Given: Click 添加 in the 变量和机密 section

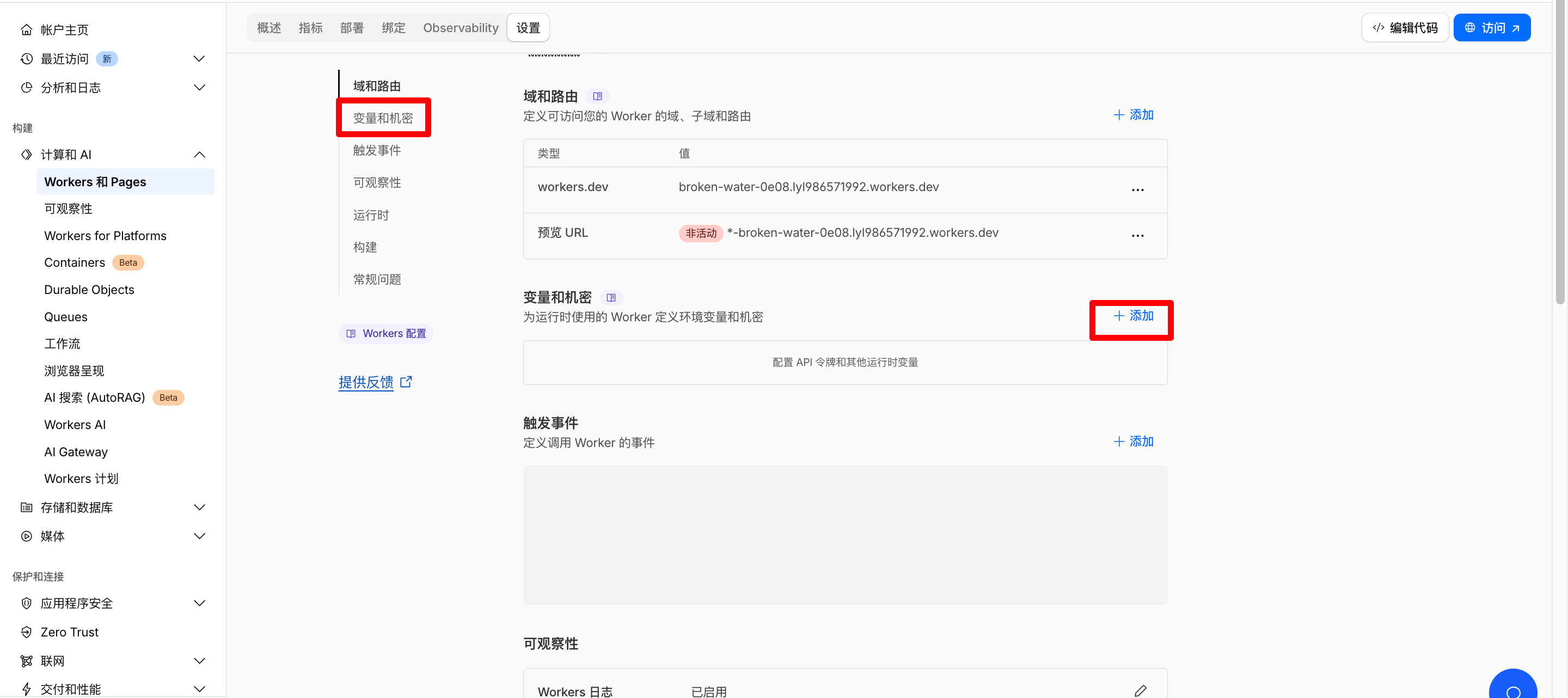Looking at the screenshot, I should pyautogui.click(x=1133, y=316).
